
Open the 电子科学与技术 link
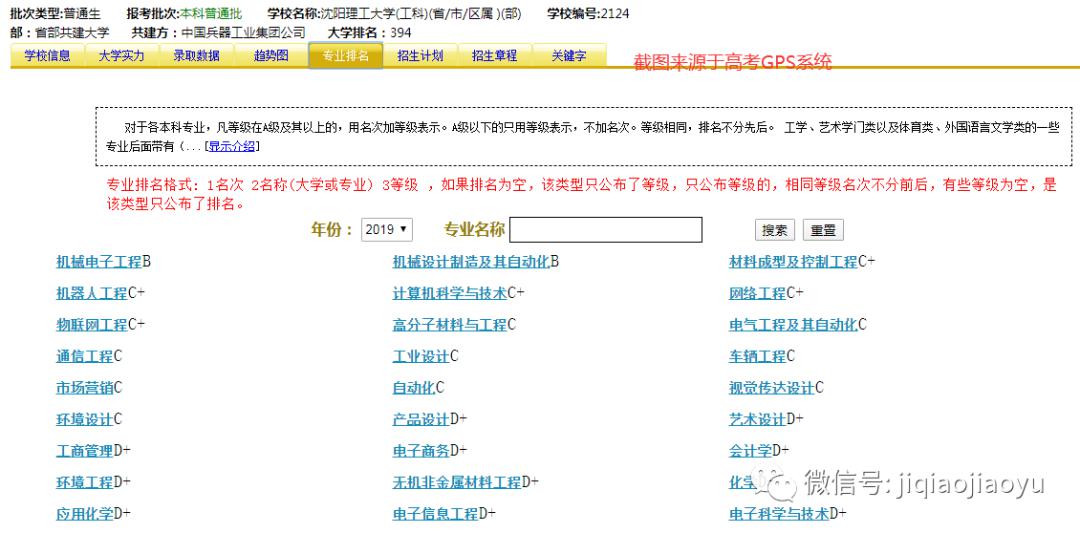[x=779, y=514]
